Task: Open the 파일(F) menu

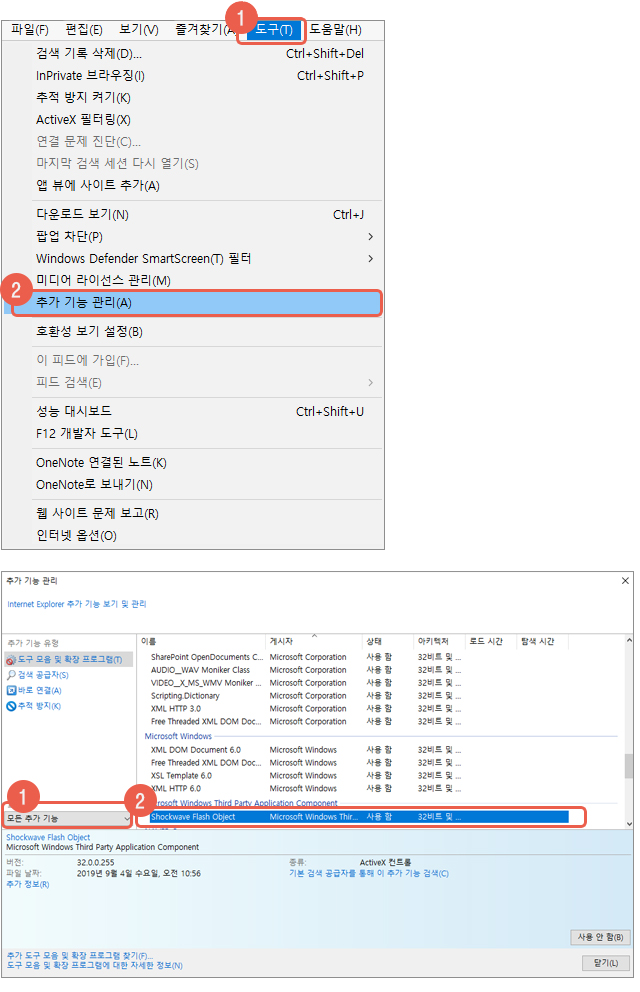Action: 29,30
